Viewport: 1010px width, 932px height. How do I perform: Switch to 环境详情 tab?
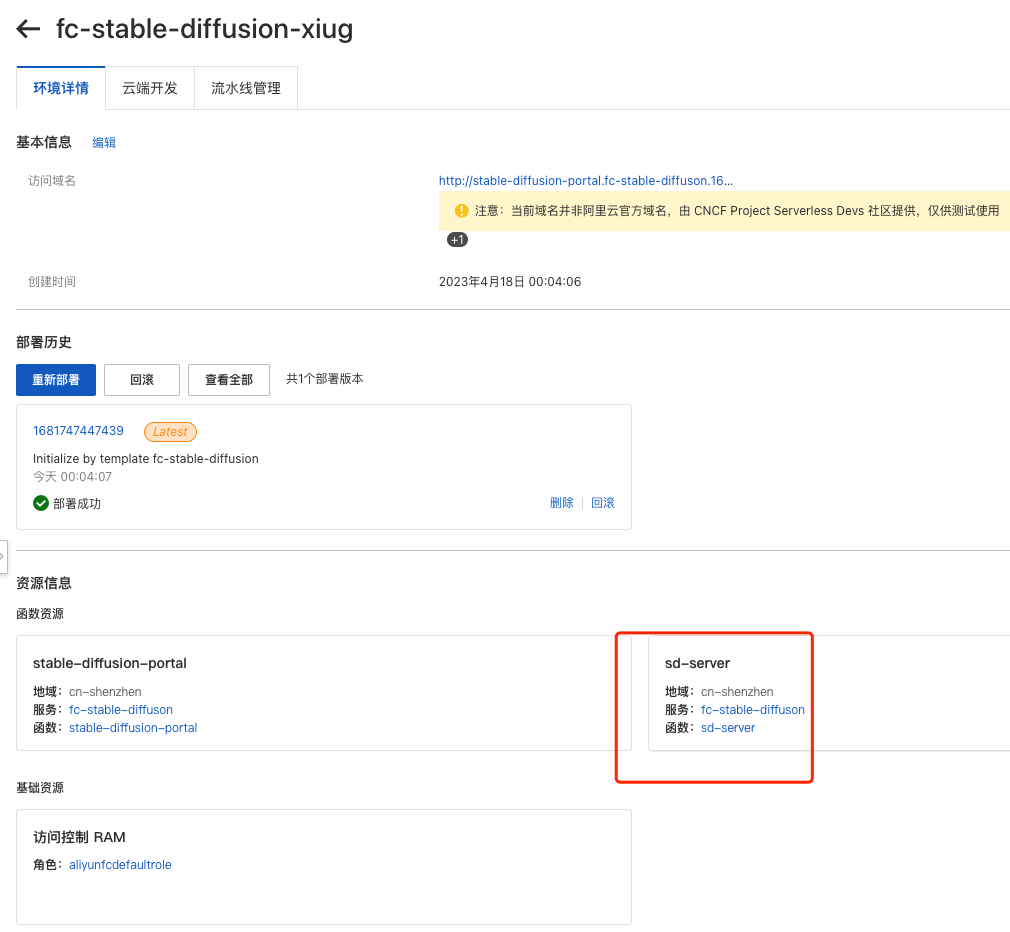pos(61,88)
